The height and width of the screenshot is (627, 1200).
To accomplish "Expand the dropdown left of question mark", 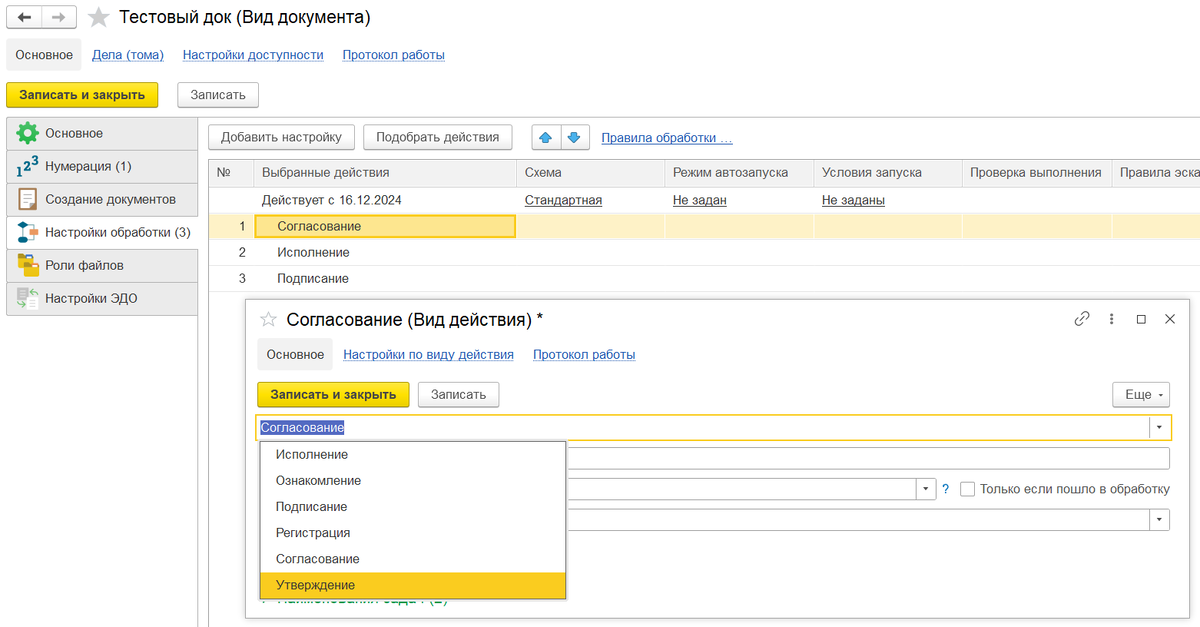I will tap(925, 489).
